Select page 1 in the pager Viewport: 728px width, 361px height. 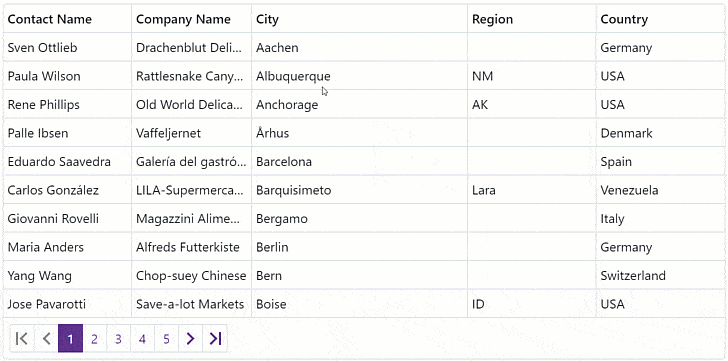[71, 339]
